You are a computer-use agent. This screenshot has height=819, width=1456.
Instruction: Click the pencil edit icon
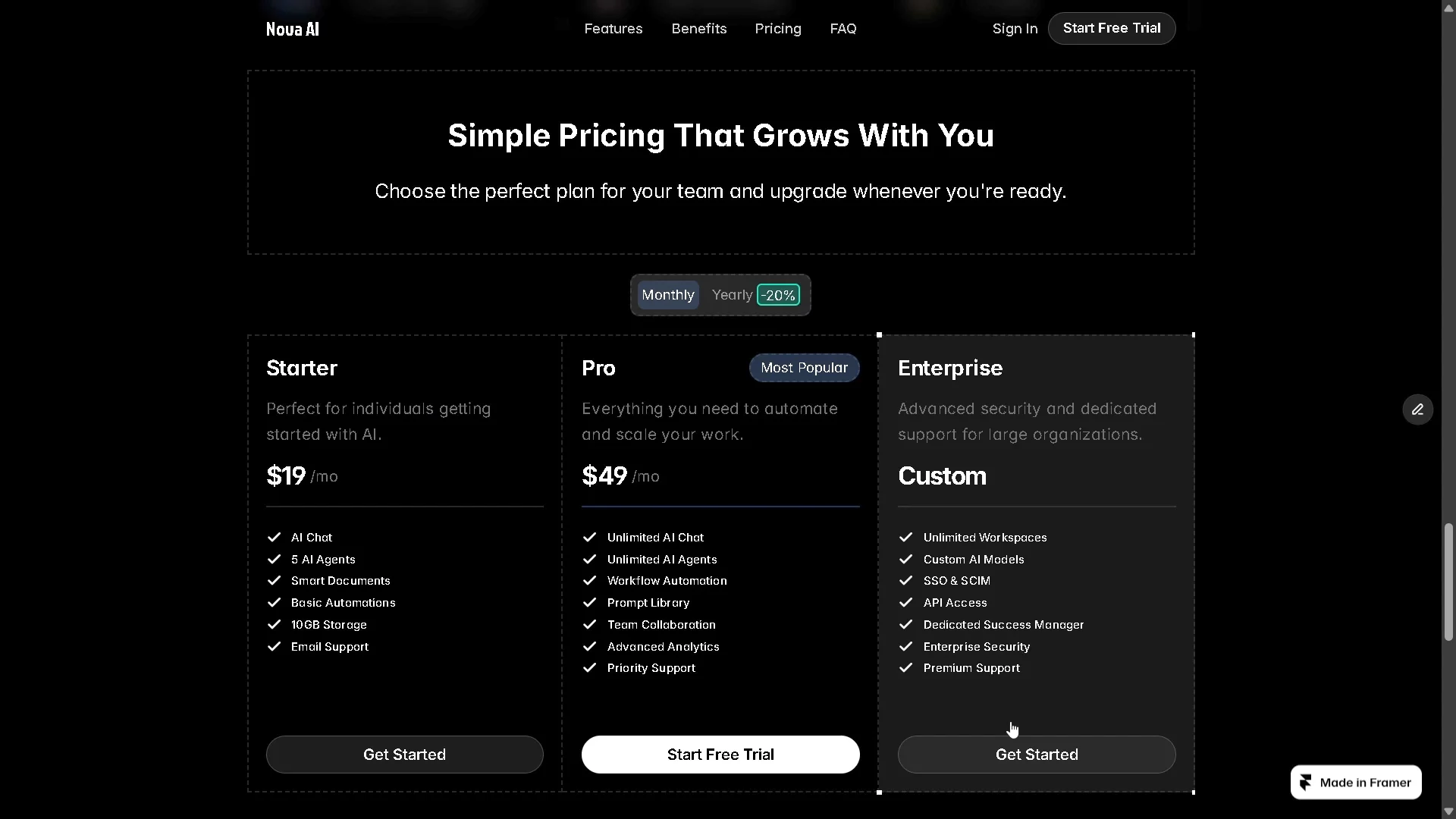click(1417, 409)
